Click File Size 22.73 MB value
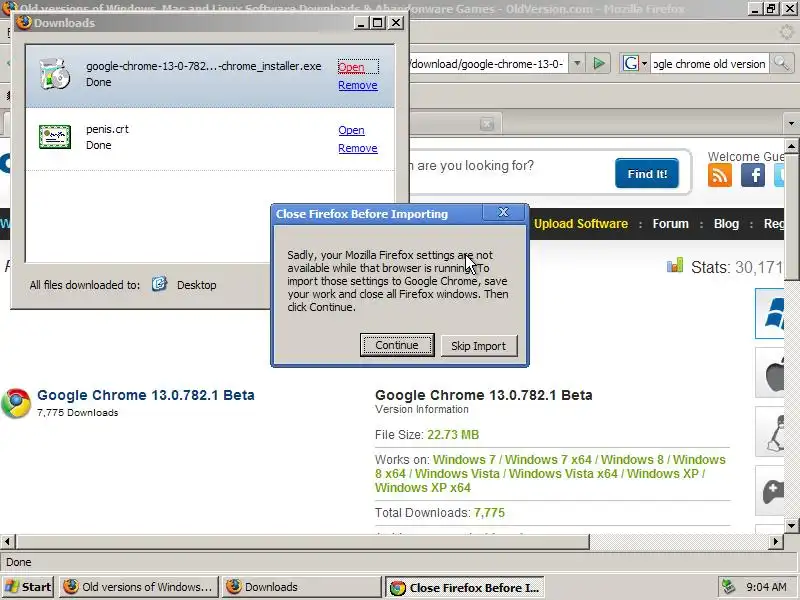The width and height of the screenshot is (800, 600). tap(453, 435)
